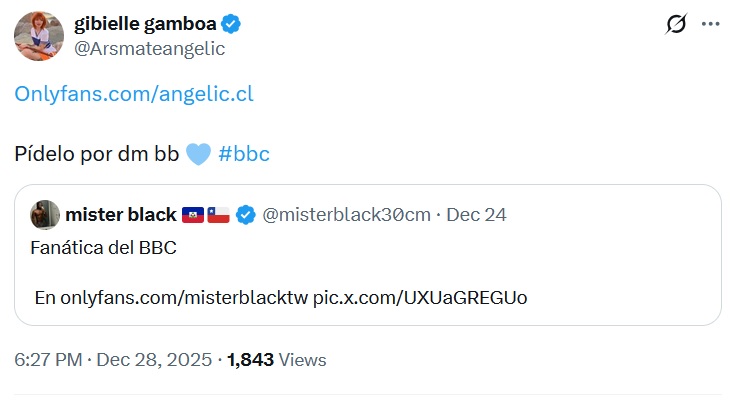This screenshot has width=730, height=402.
Task: Open the three-dot more options menu
Action: coord(710,25)
